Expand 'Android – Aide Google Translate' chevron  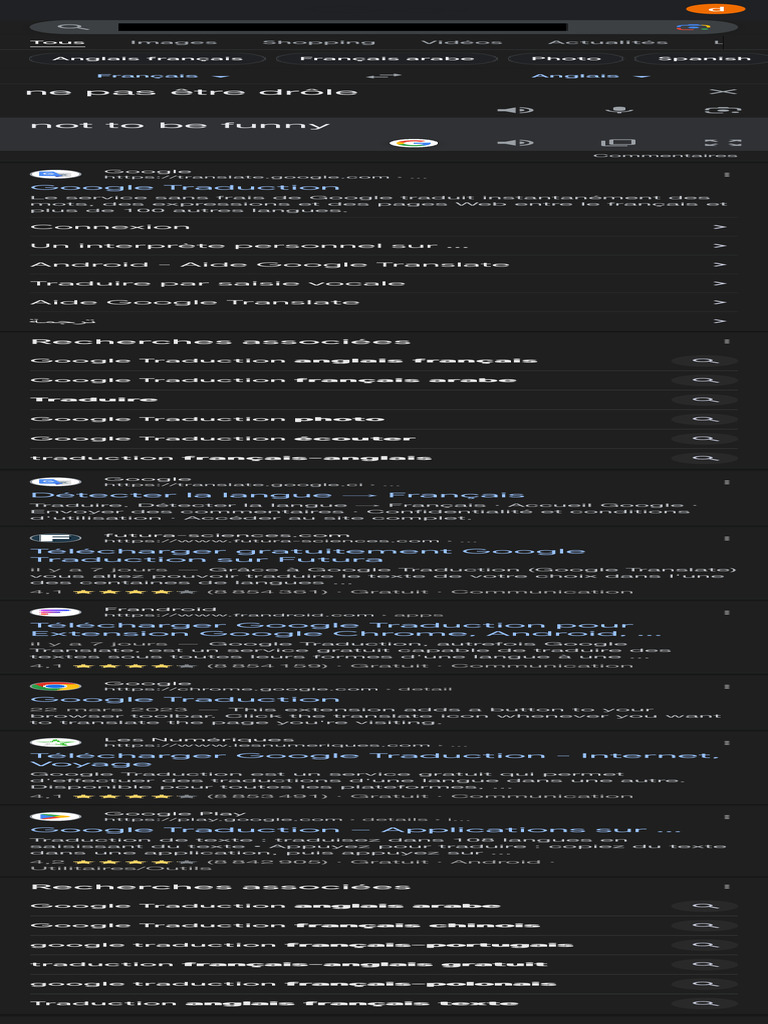click(x=719, y=265)
